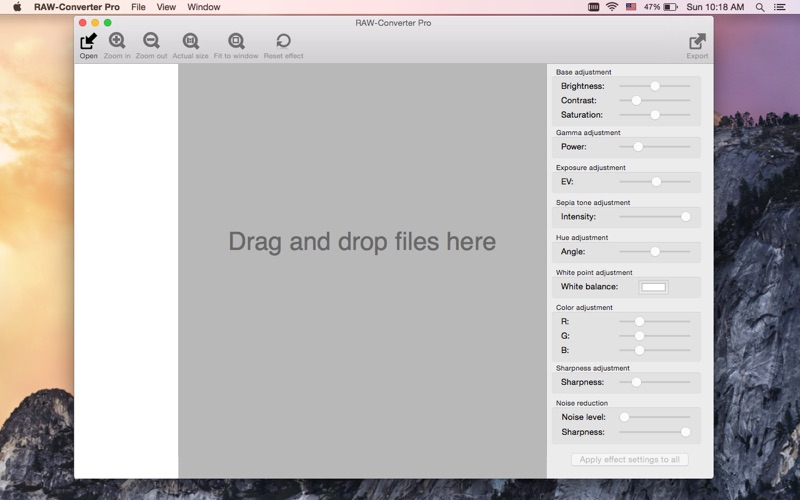800x500 pixels.
Task: Click the White balance color swatch
Action: (x=653, y=287)
